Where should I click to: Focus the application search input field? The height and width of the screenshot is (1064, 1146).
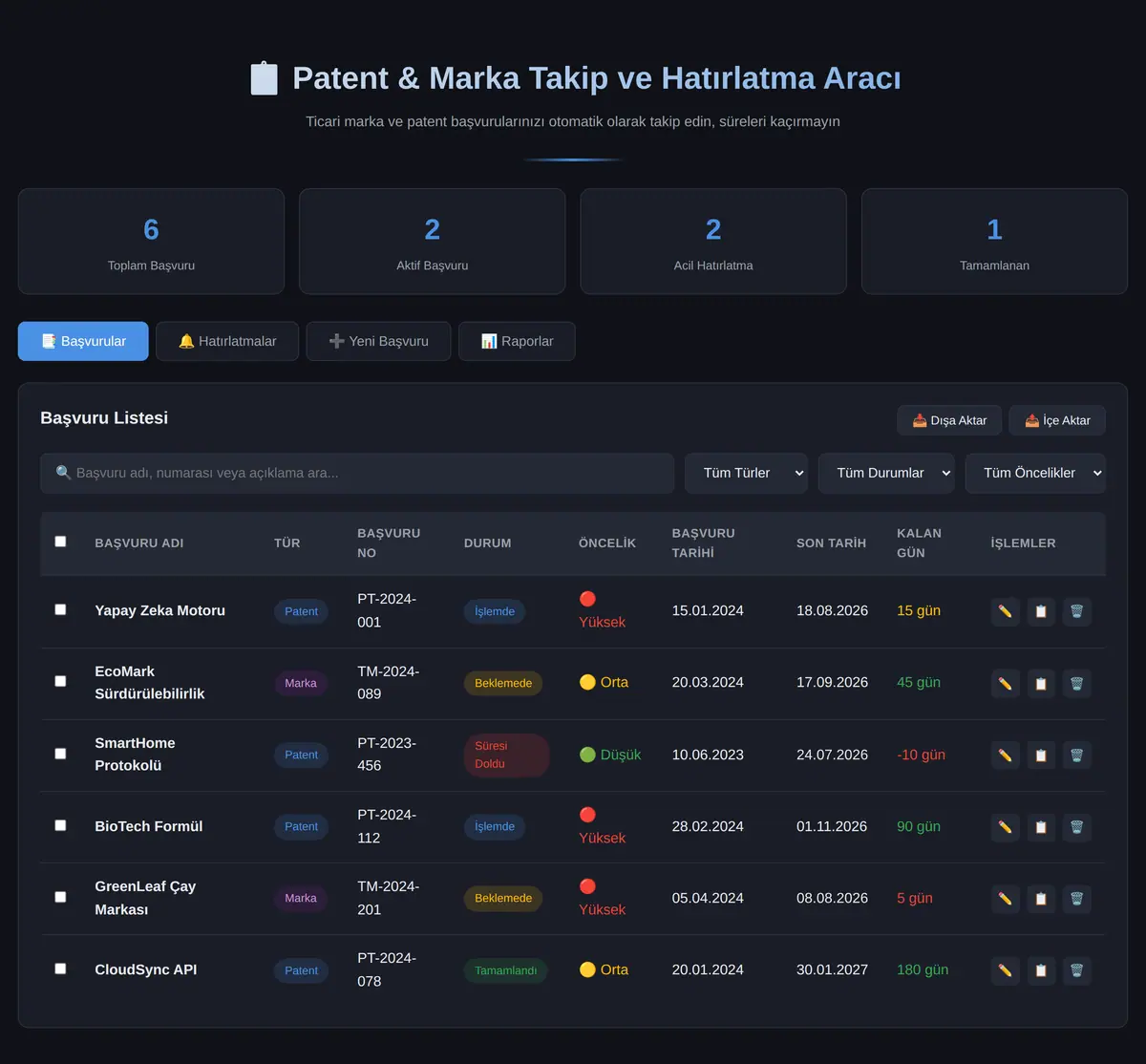coord(357,473)
